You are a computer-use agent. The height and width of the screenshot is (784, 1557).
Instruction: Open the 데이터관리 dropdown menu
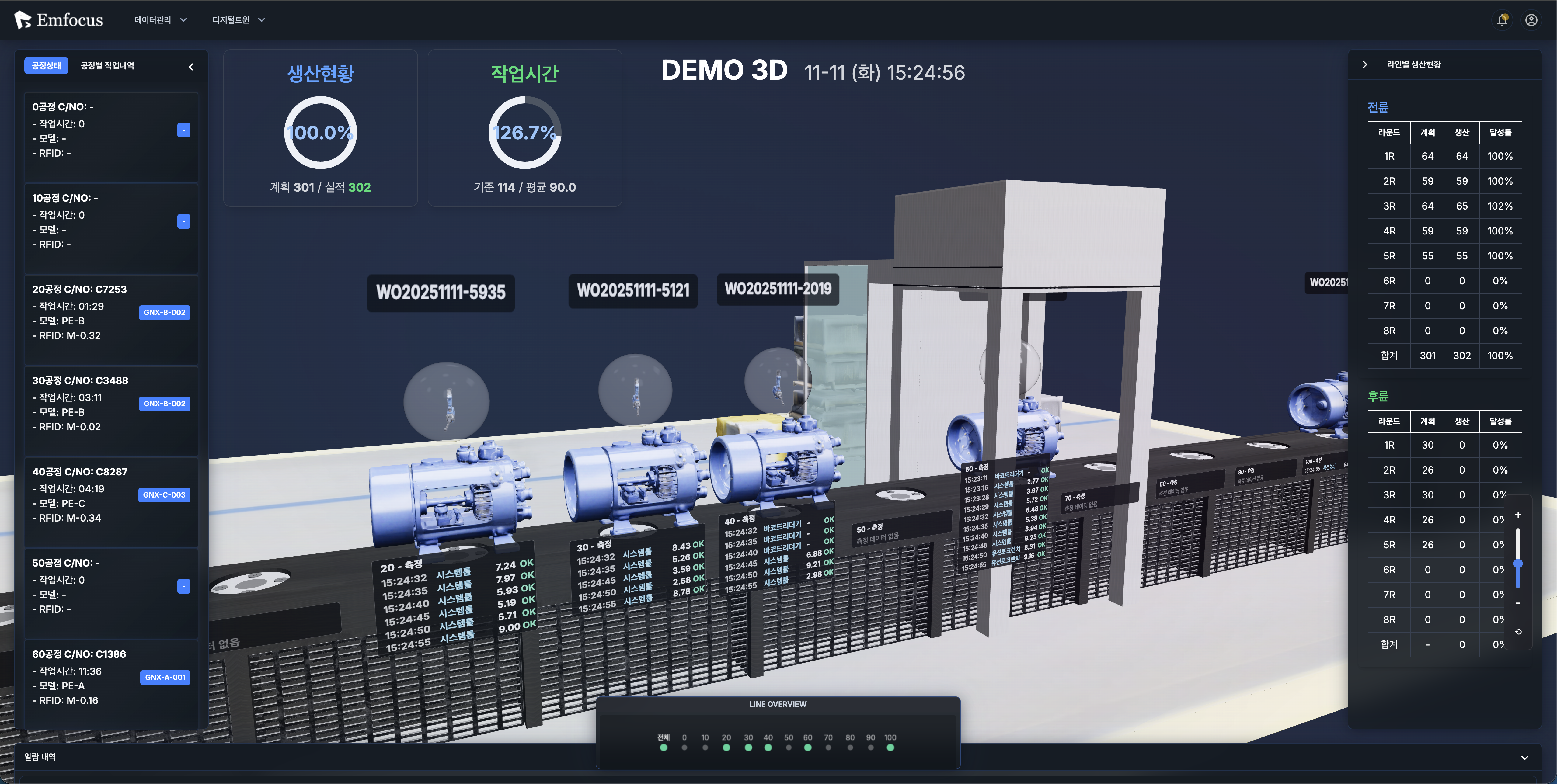[x=160, y=20]
